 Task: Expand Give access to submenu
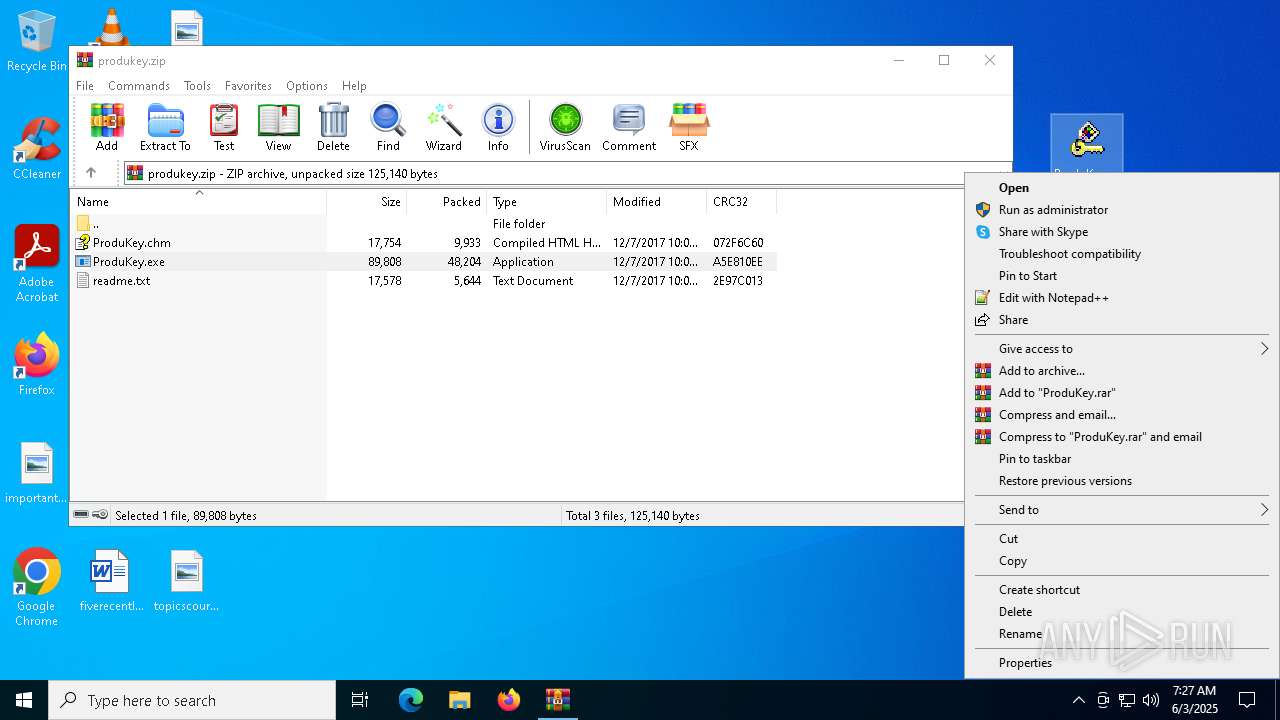1121,349
